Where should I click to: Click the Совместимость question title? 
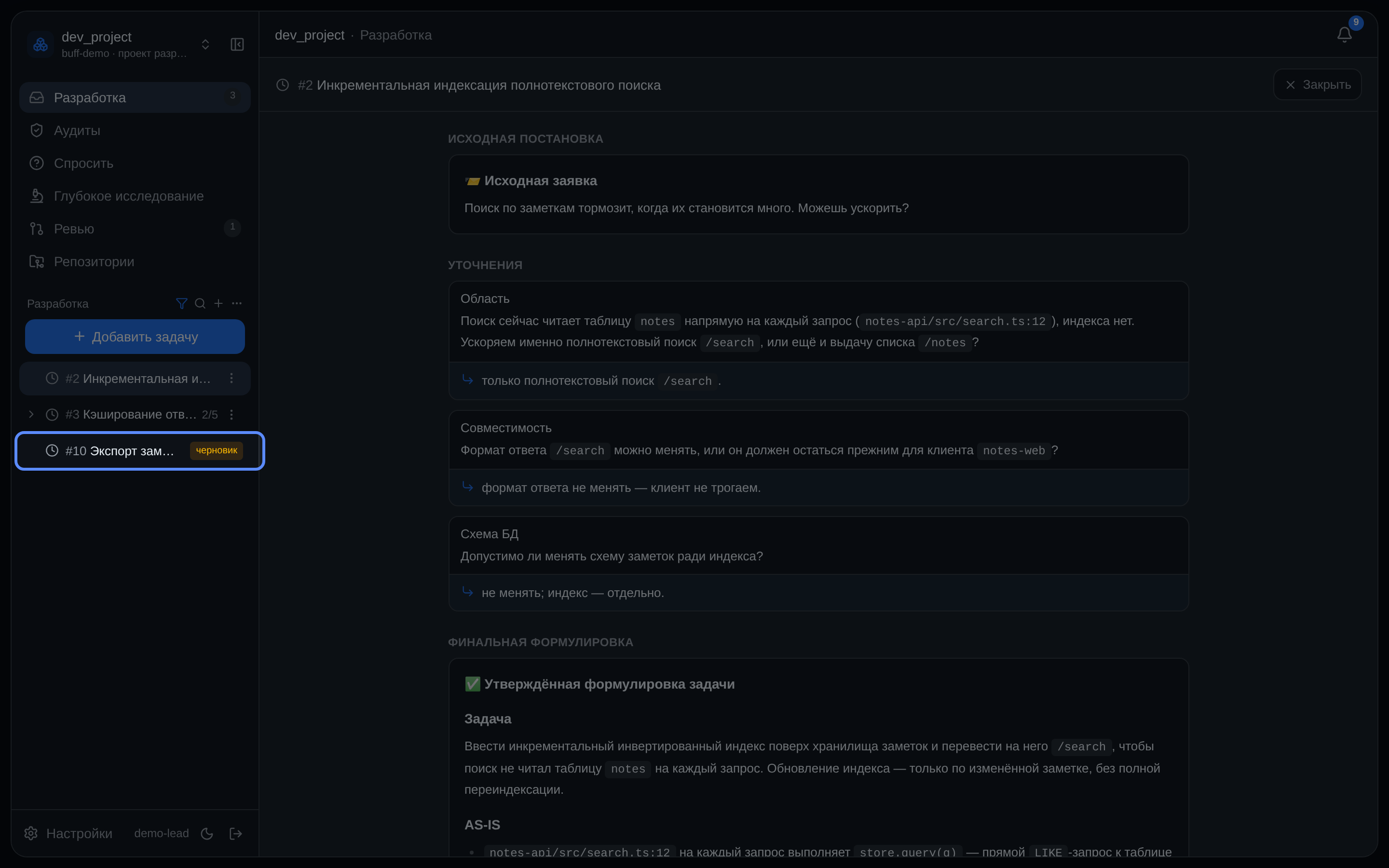[x=505, y=428]
